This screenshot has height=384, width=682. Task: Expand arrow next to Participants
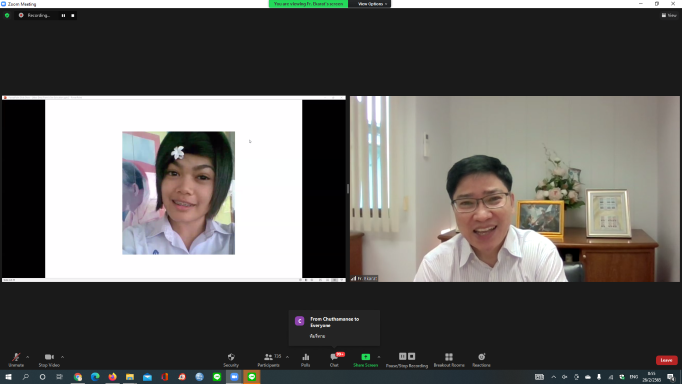pos(287,357)
